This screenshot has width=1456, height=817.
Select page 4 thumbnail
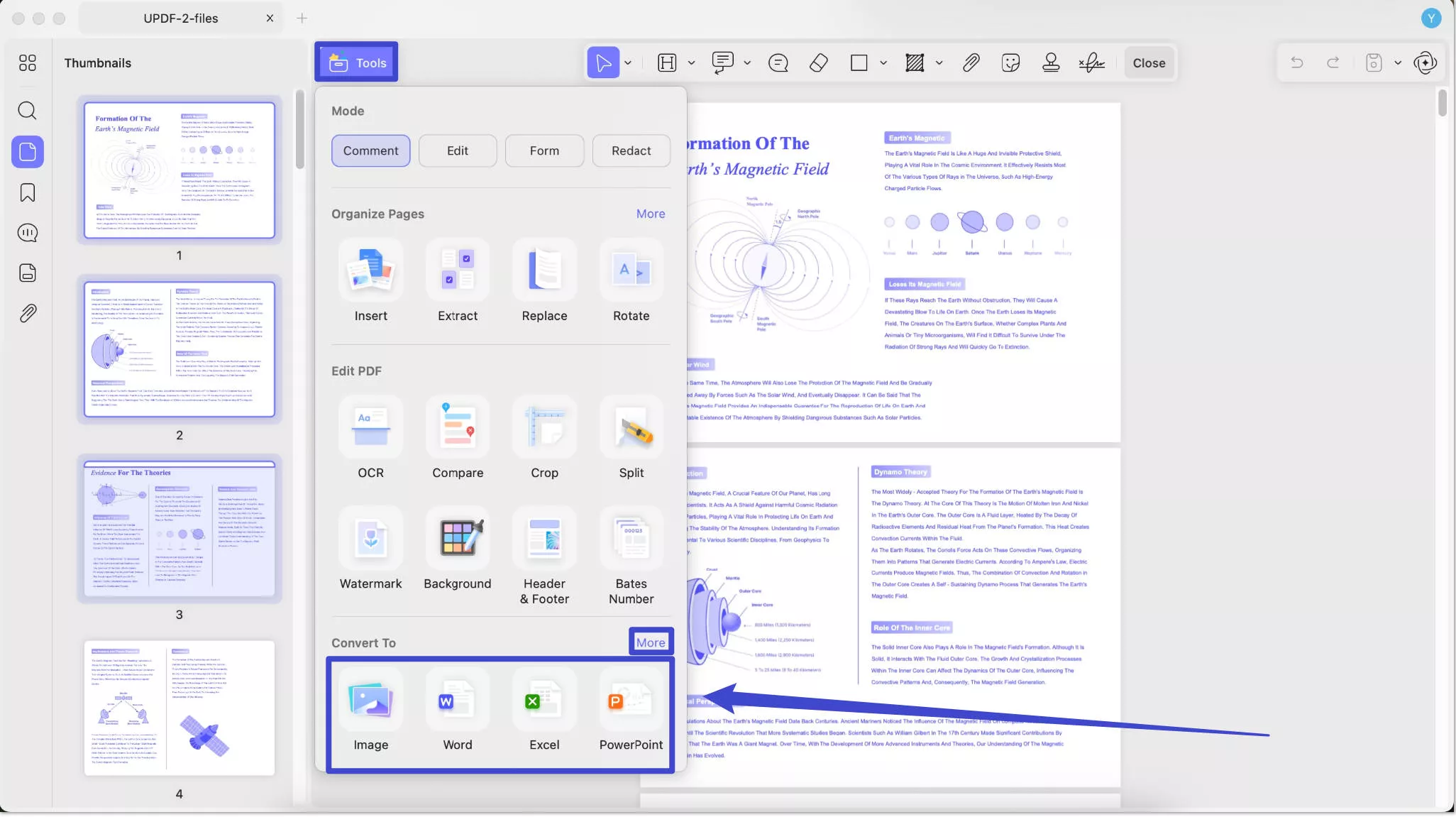179,708
